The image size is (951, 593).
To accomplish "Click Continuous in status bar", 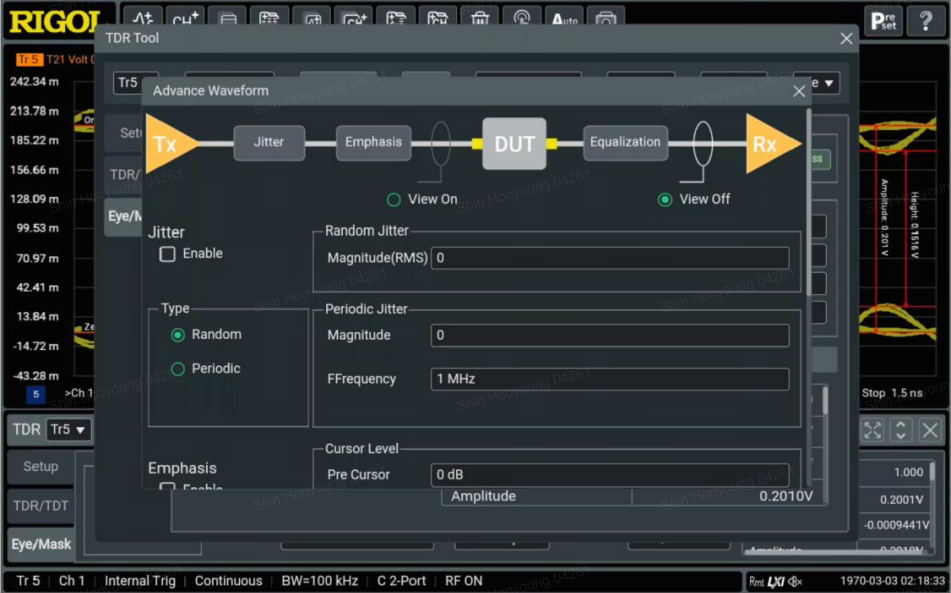I will tap(228, 581).
